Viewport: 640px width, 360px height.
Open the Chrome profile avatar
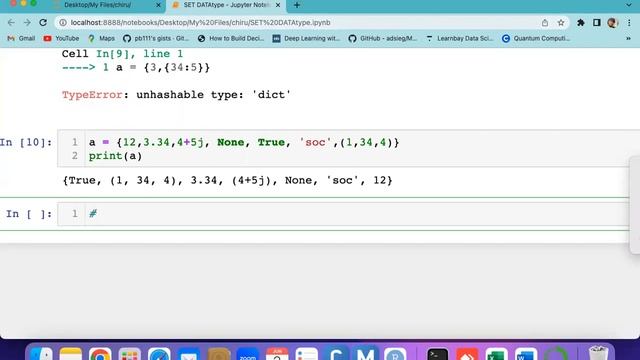(x=612, y=23)
